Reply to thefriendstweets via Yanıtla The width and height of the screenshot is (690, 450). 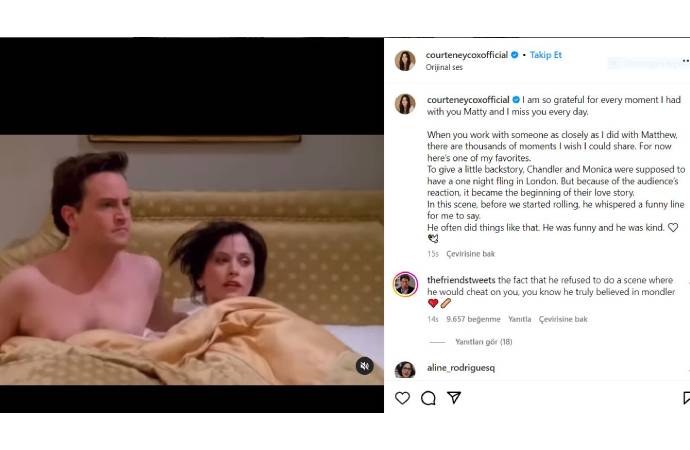[x=519, y=319]
